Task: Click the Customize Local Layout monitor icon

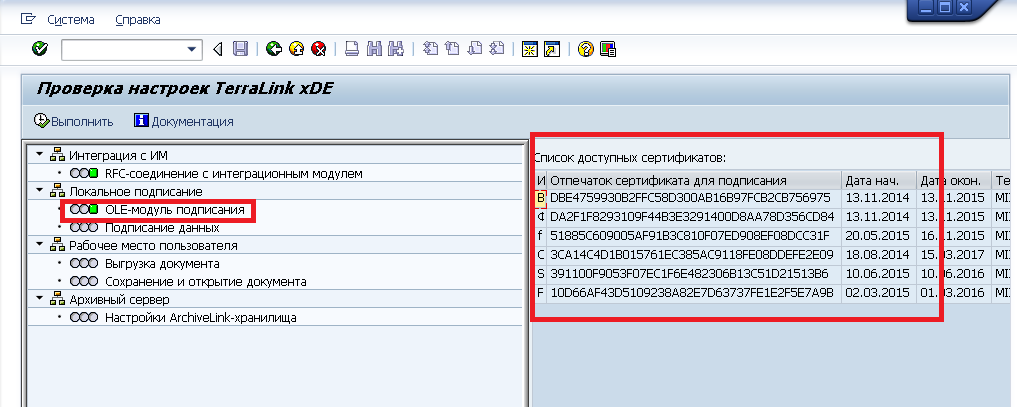Action: (607, 48)
